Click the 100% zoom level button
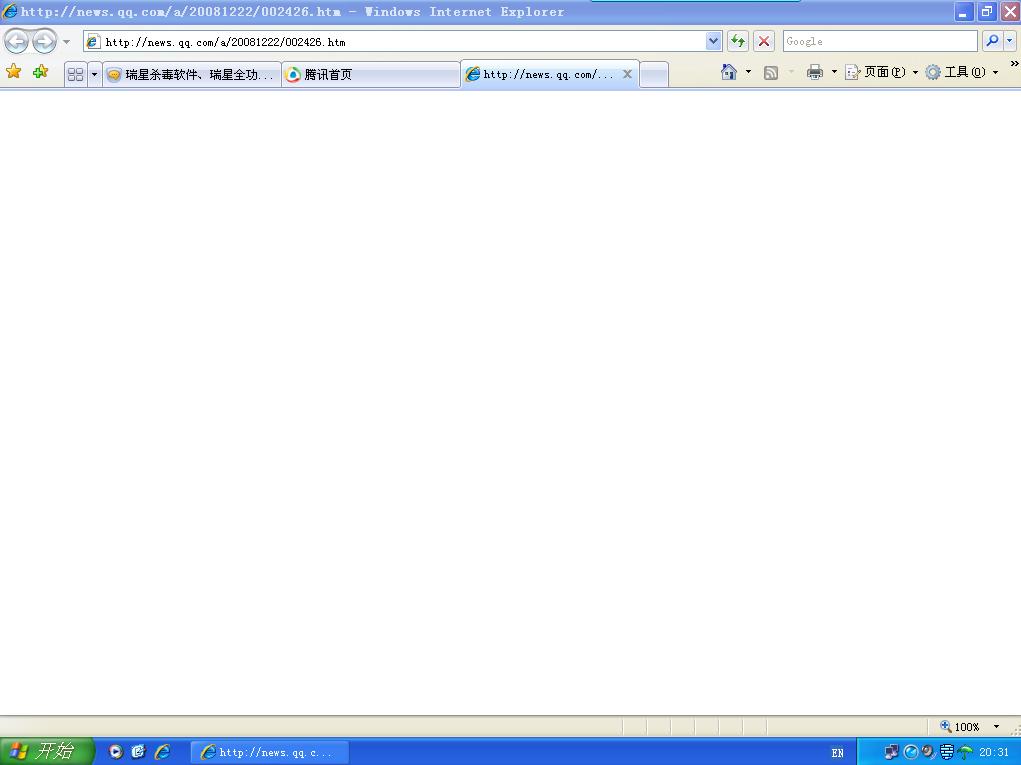Viewport: 1021px width, 765px height. pyautogui.click(x=960, y=727)
